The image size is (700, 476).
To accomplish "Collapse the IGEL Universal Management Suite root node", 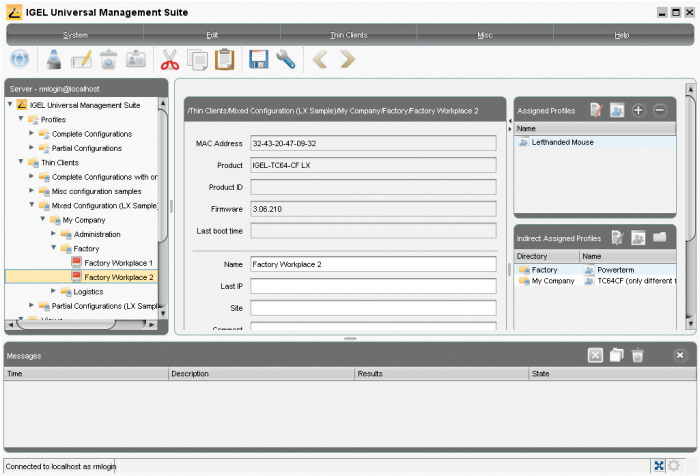I will [10, 104].
